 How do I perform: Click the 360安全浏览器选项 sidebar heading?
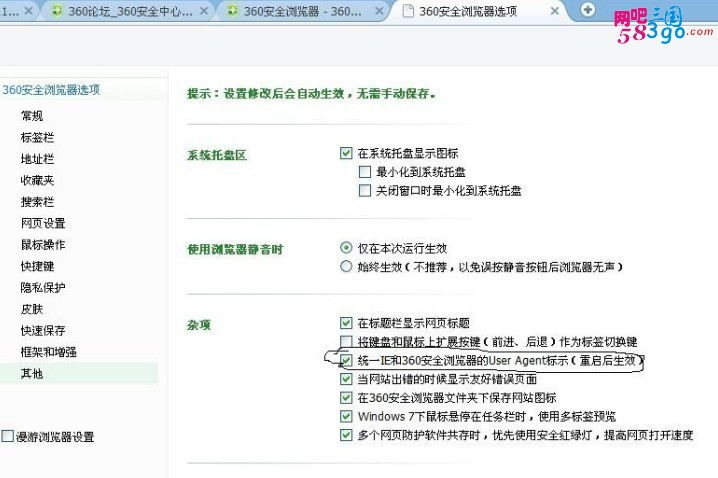pos(51,90)
